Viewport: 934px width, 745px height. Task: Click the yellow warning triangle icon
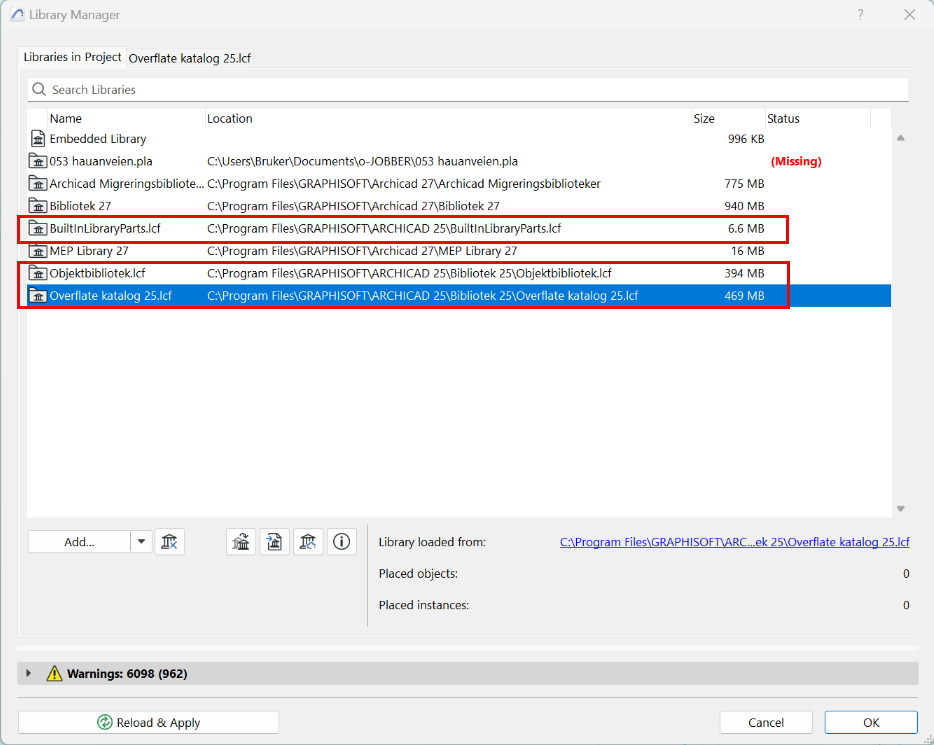pos(54,674)
